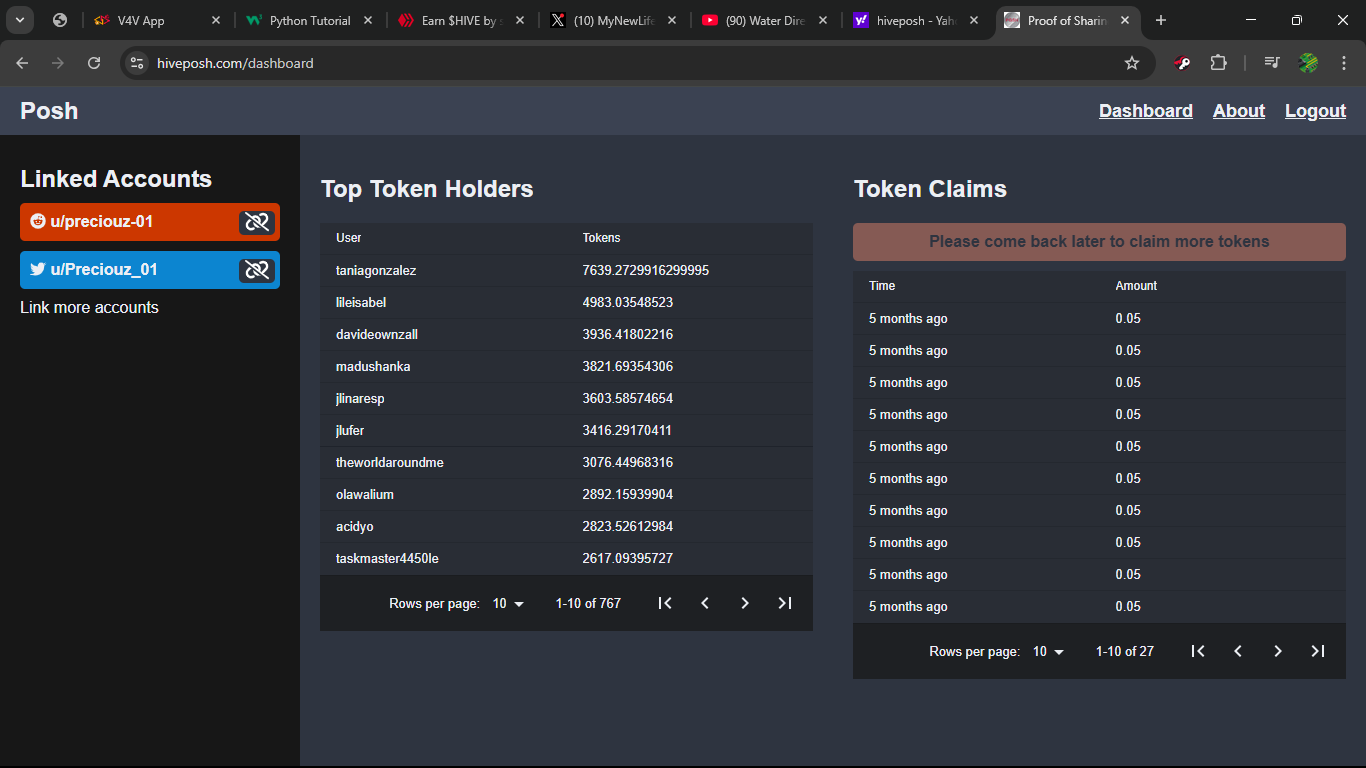Viewport: 1366px width, 768px height.
Task: Select user taskmaster4450le in holders table
Action: point(387,559)
